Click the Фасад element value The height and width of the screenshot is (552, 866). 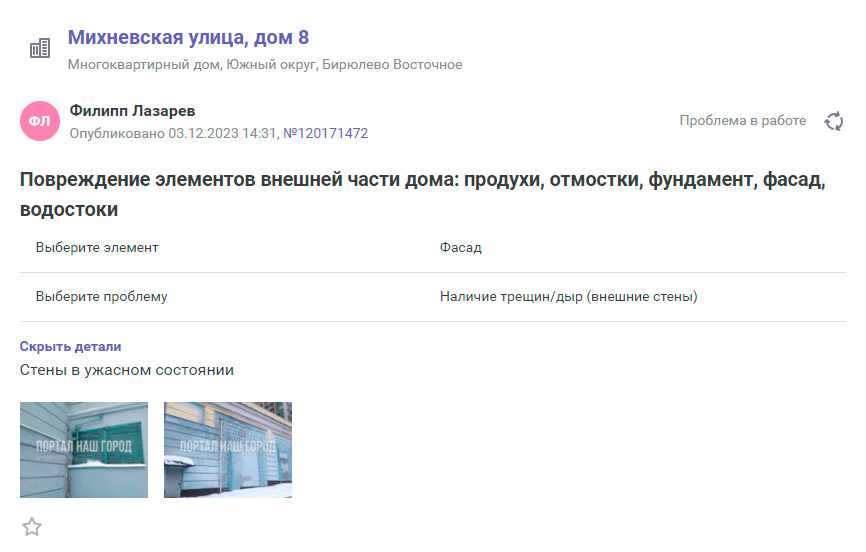(x=460, y=247)
